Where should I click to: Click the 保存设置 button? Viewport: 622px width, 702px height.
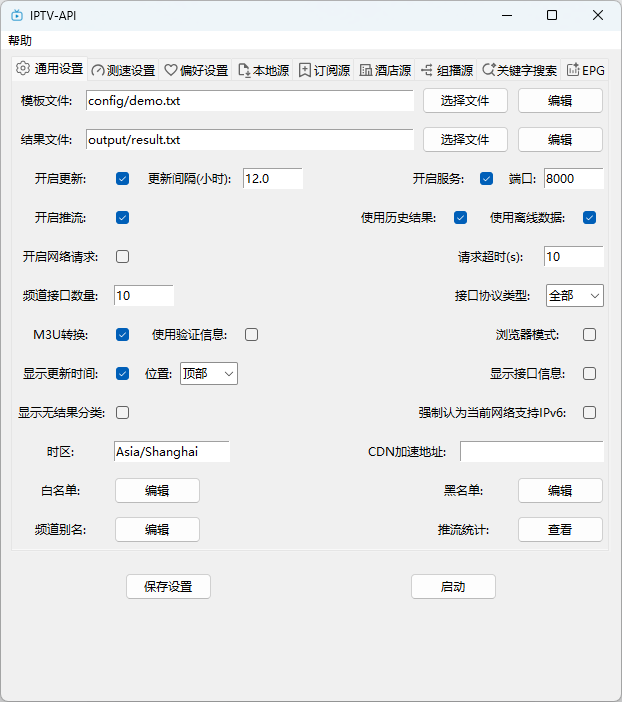(x=168, y=586)
